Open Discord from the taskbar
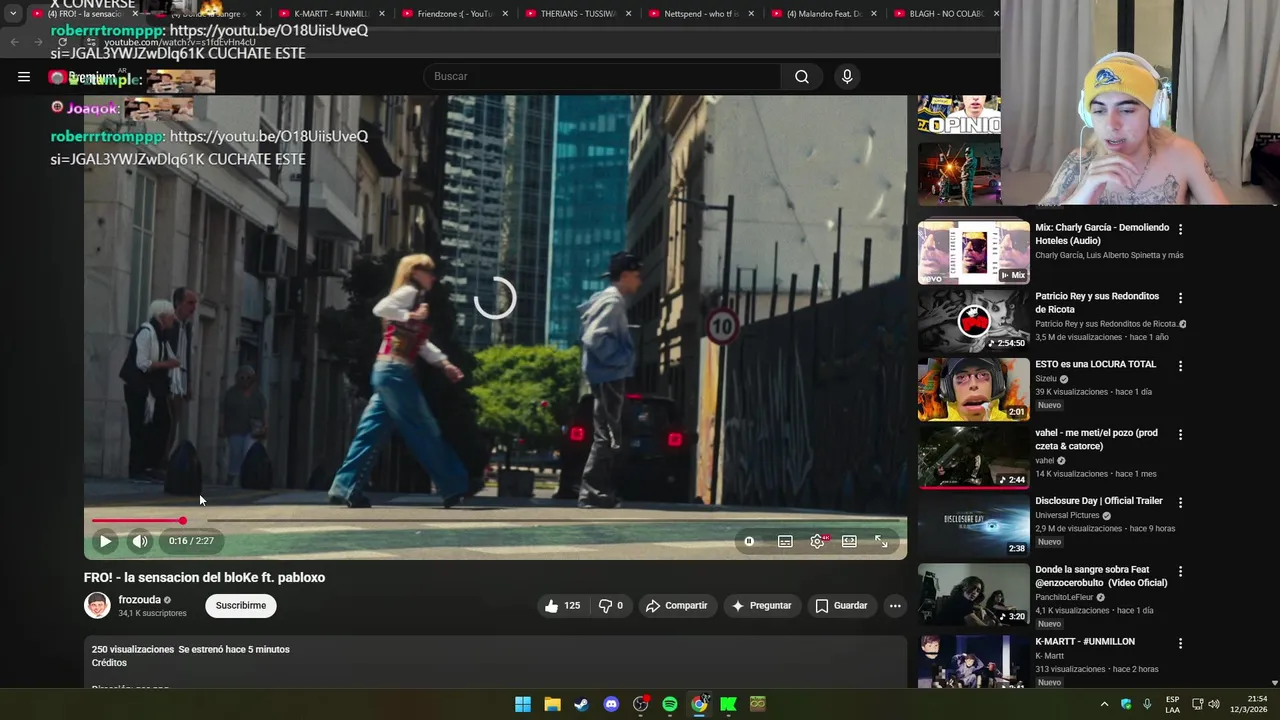 (x=611, y=704)
